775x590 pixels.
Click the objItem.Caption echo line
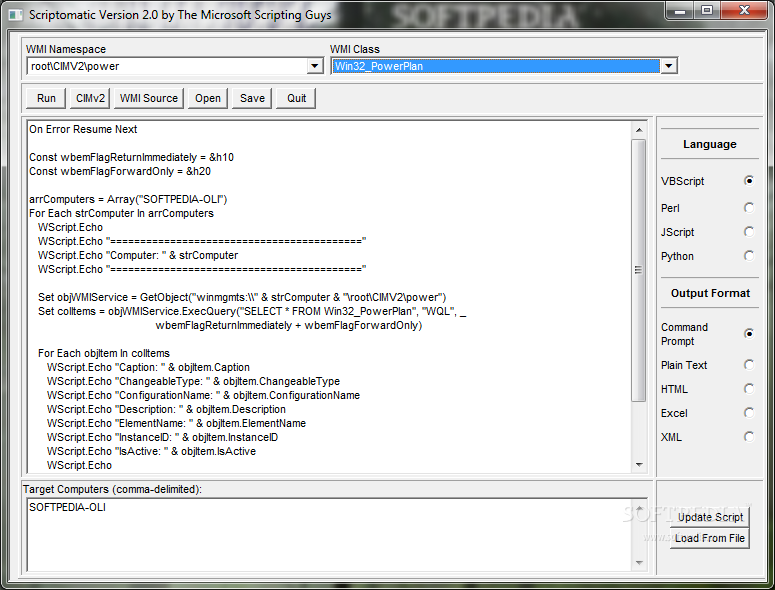click(x=148, y=368)
